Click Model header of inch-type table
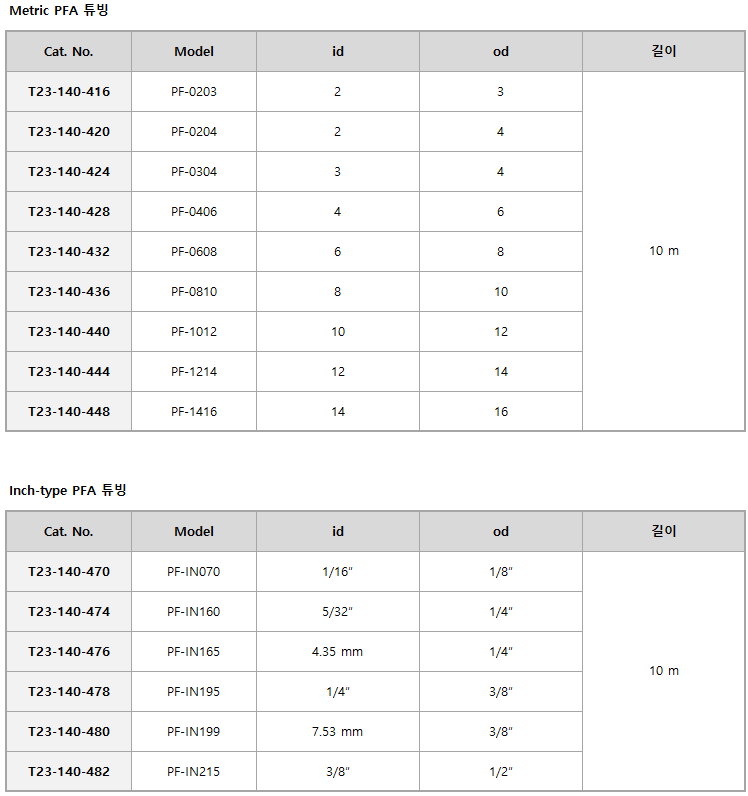 [194, 532]
